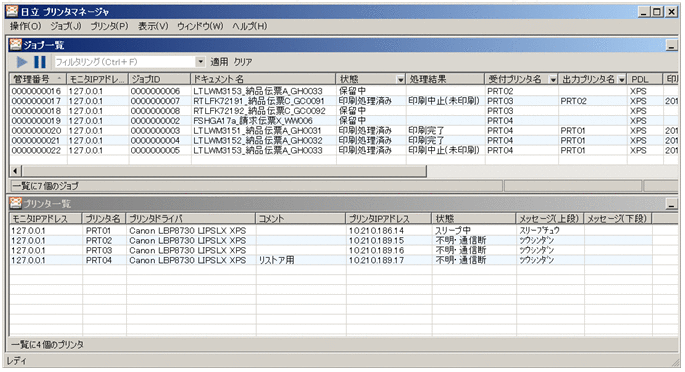The width and height of the screenshot is (685, 372).
Task: Open the 受付プリンタ名 column filter dropdown
Action: [553, 79]
